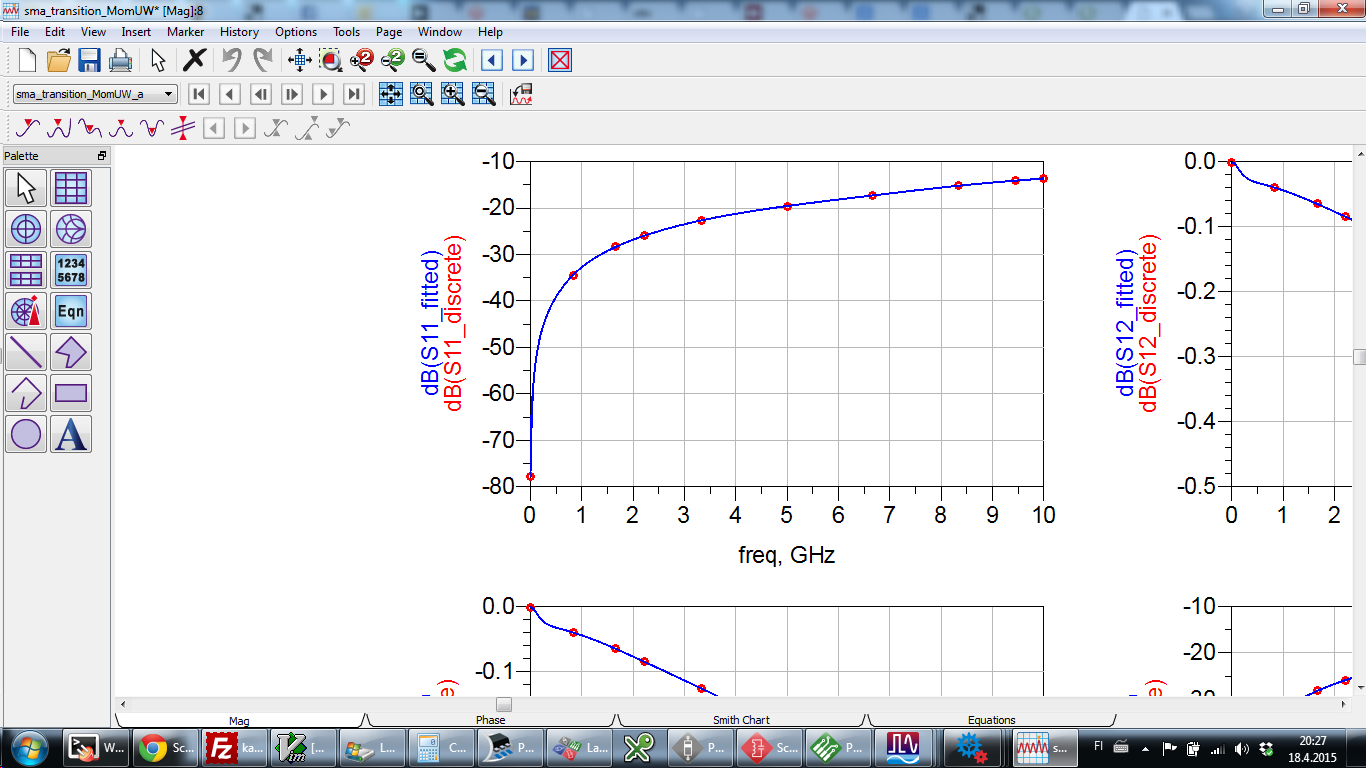Screen dimensions: 1366x768
Task: Click the volume icon in system tray
Action: (x=1241, y=747)
